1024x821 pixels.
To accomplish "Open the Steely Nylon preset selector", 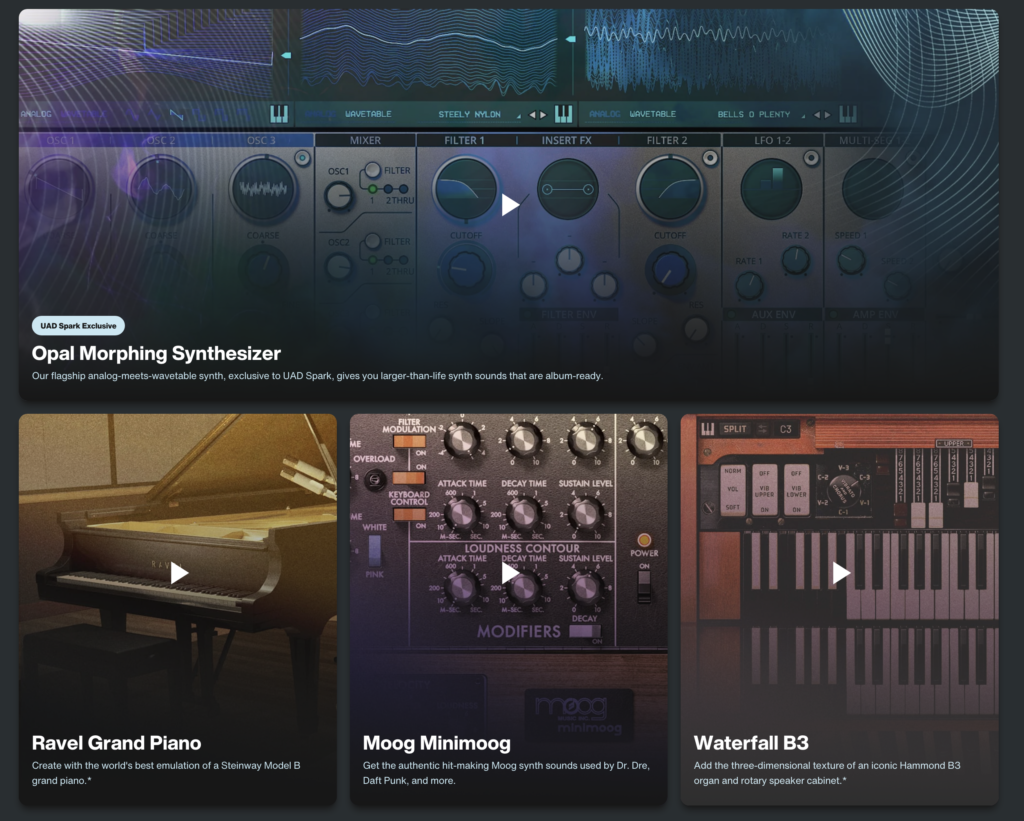I will [x=469, y=114].
